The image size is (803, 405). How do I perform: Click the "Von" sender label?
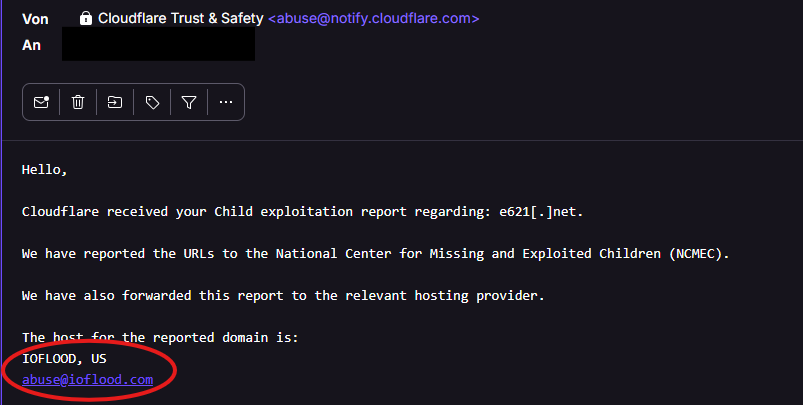coord(35,18)
